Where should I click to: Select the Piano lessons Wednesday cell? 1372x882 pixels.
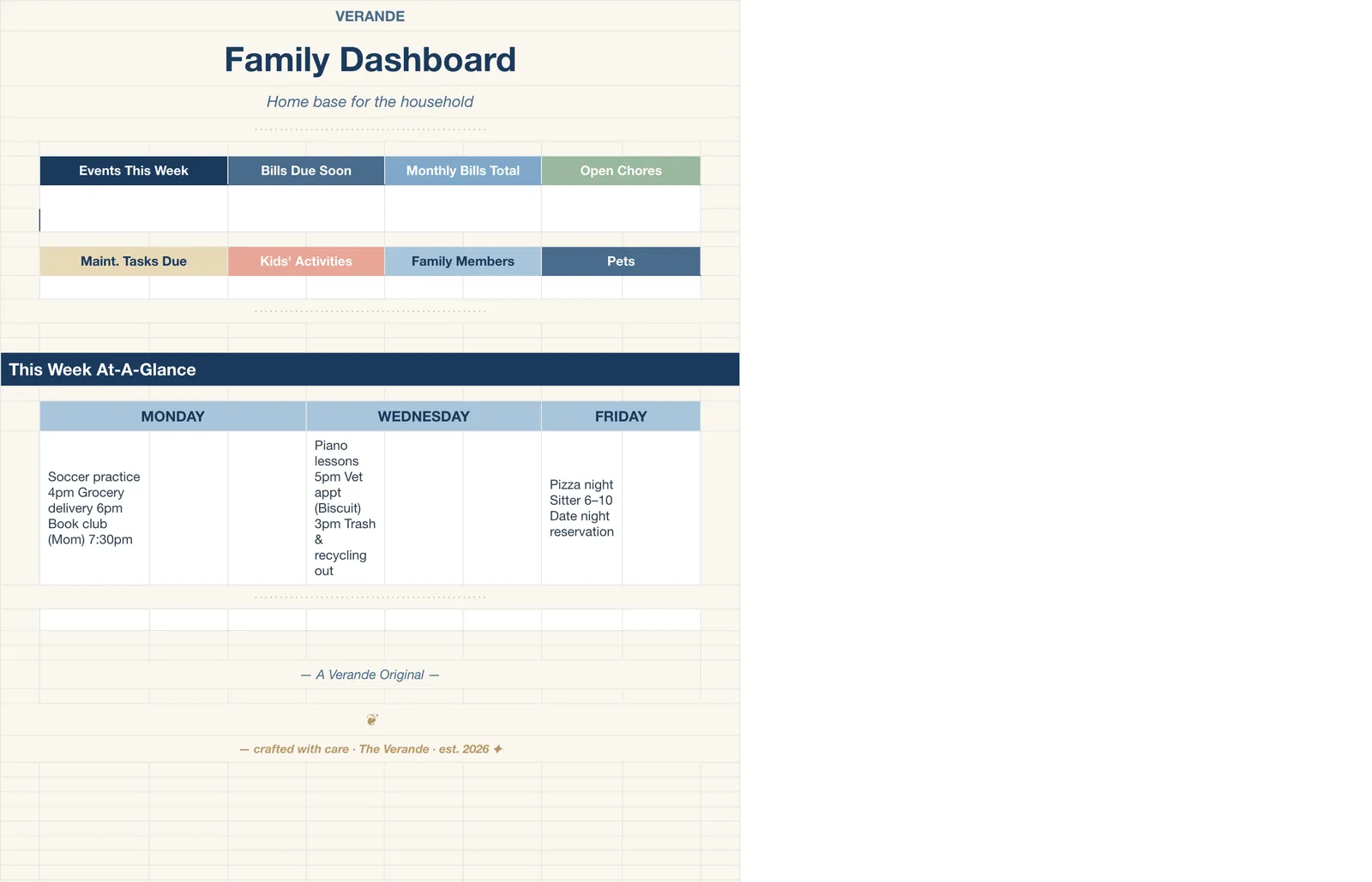(x=346, y=508)
